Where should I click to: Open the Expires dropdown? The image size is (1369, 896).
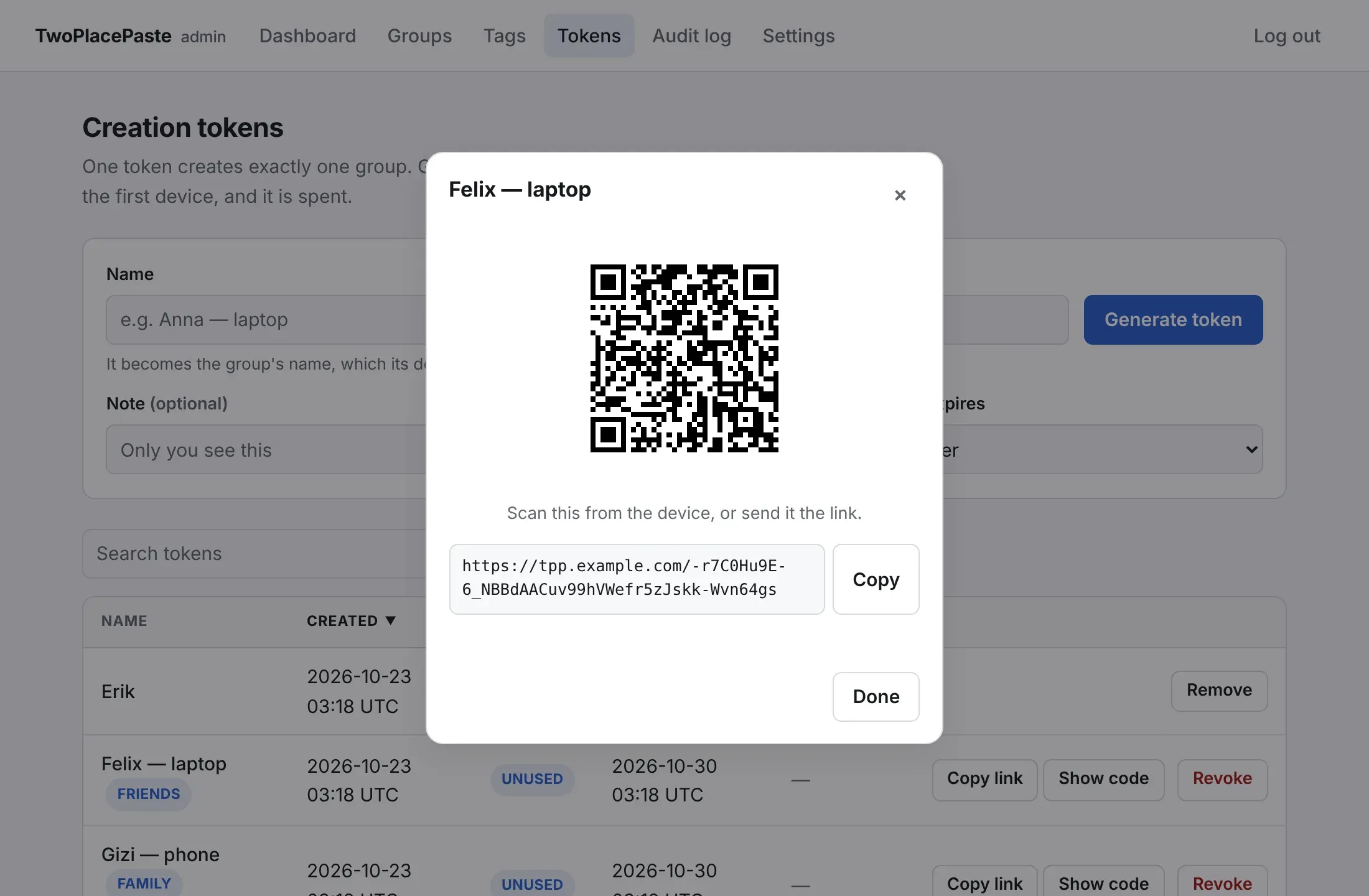[1101, 449]
